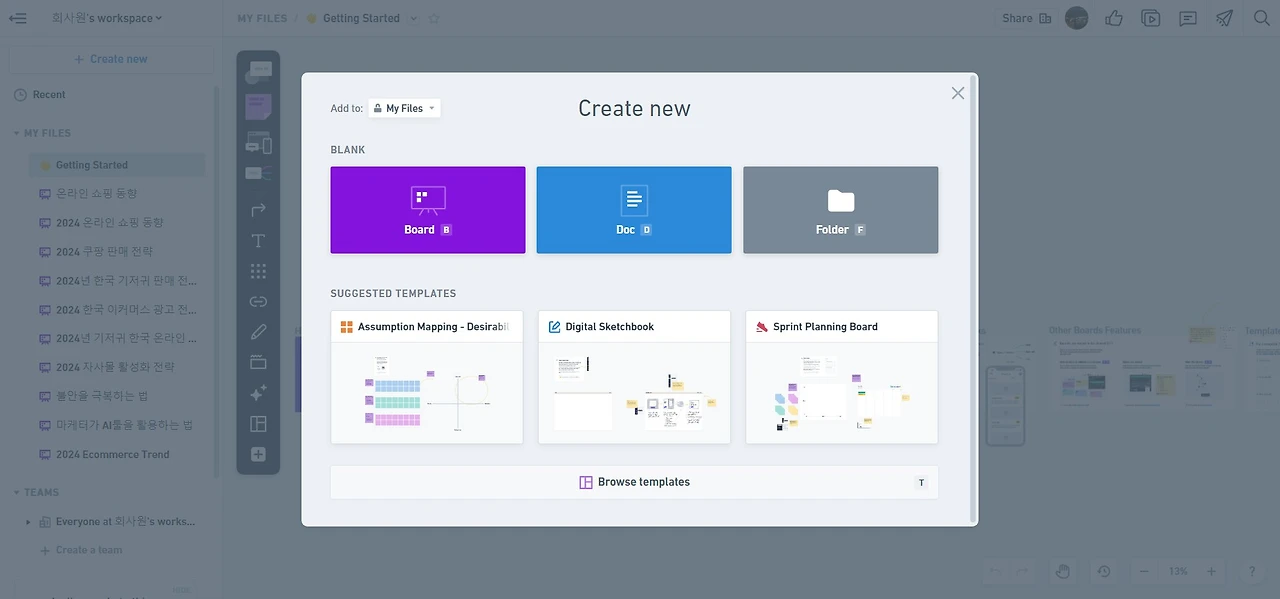Start presentation mode icon
Image resolution: width=1280 pixels, height=599 pixels.
pos(1151,18)
